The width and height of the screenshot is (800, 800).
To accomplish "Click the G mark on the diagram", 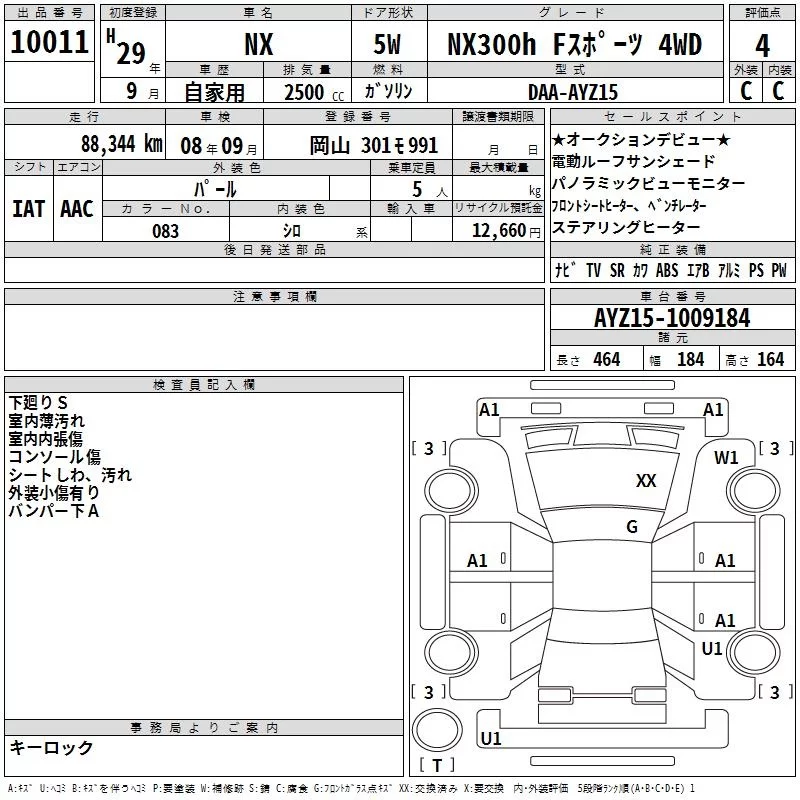I will tap(632, 527).
